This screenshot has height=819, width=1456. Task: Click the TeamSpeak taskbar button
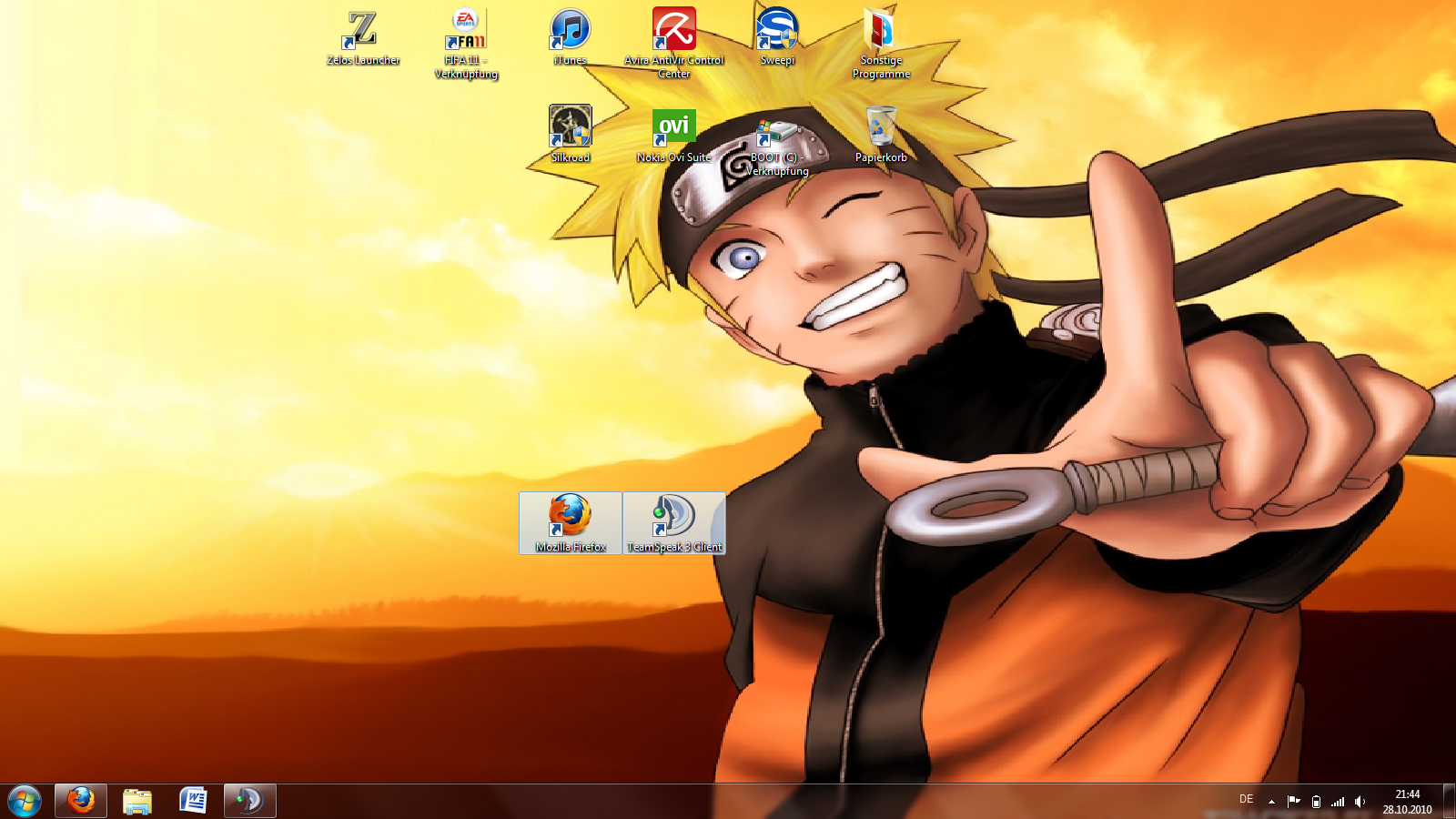250,801
